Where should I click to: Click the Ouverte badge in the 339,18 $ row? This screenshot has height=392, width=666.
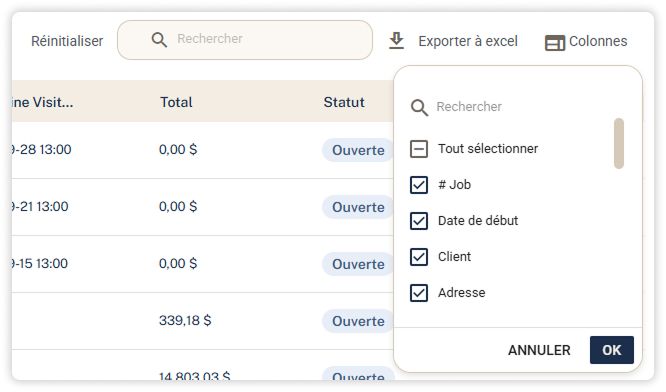[358, 321]
